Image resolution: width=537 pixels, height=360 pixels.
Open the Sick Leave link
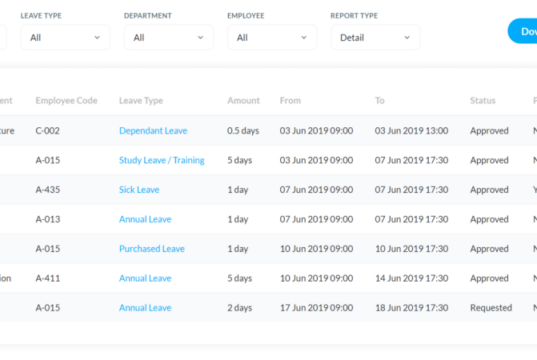139,189
